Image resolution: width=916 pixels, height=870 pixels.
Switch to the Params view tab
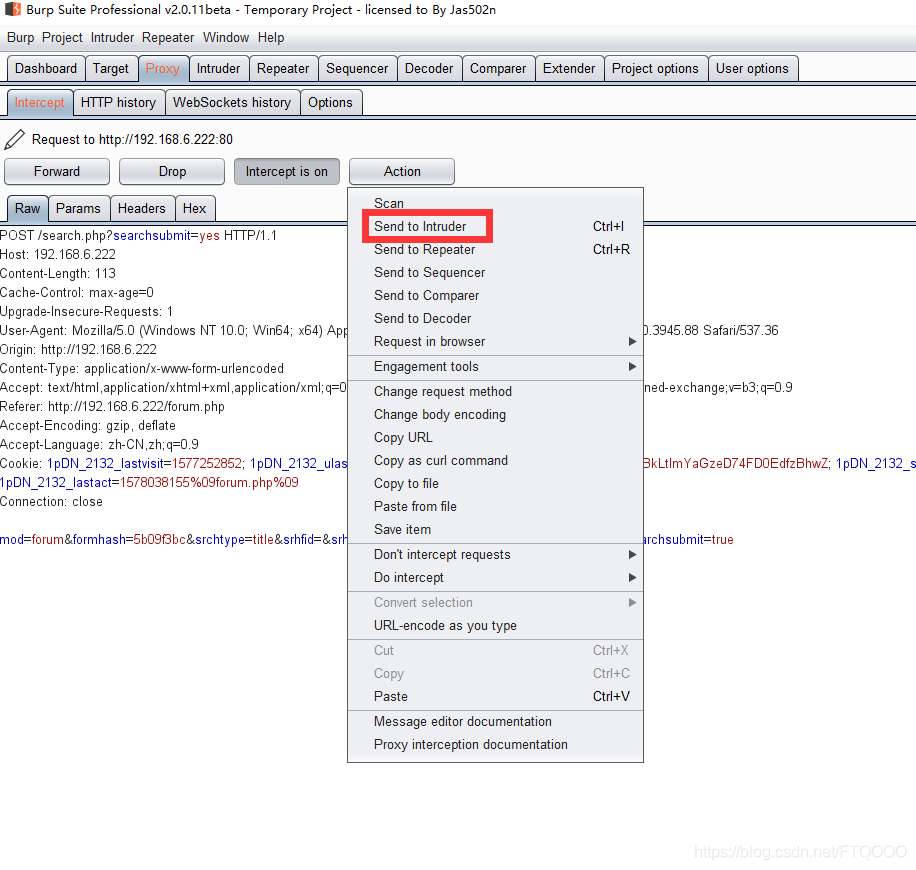(x=78, y=209)
